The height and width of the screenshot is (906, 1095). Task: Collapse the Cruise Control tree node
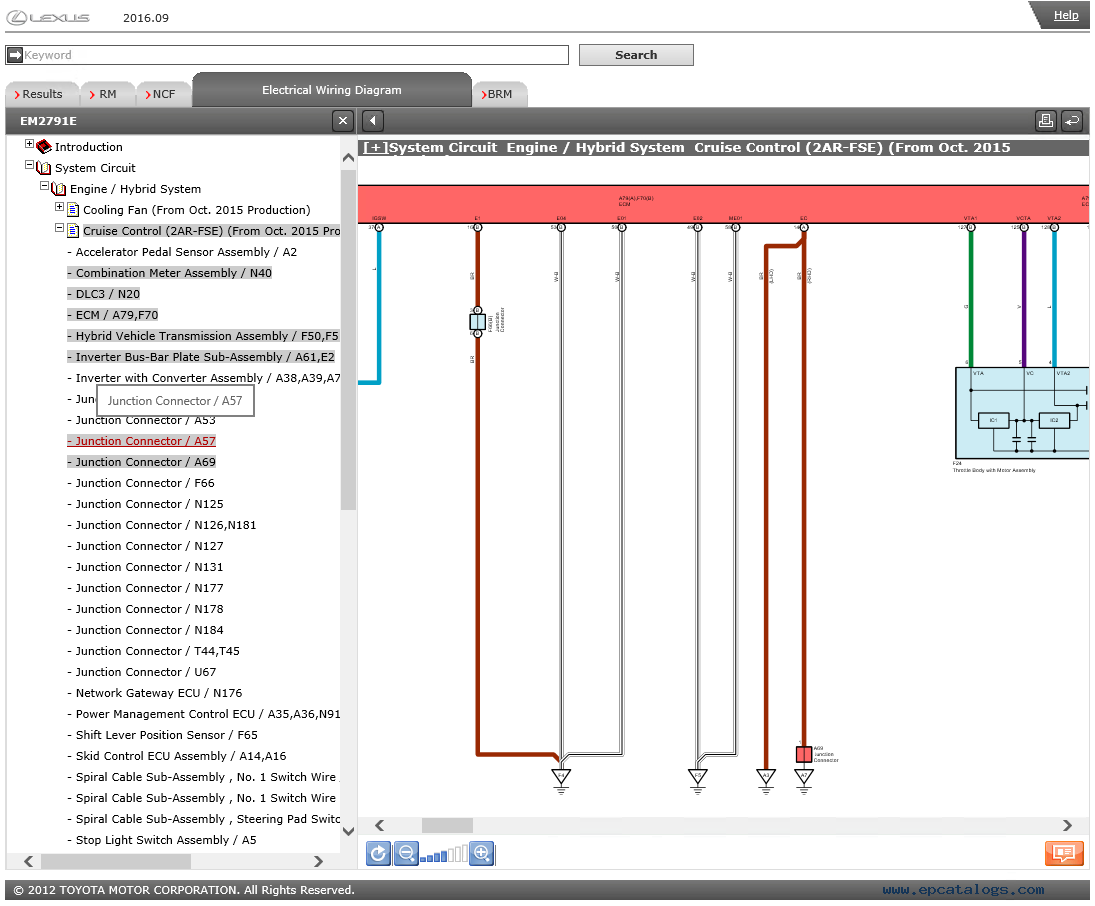tap(59, 228)
